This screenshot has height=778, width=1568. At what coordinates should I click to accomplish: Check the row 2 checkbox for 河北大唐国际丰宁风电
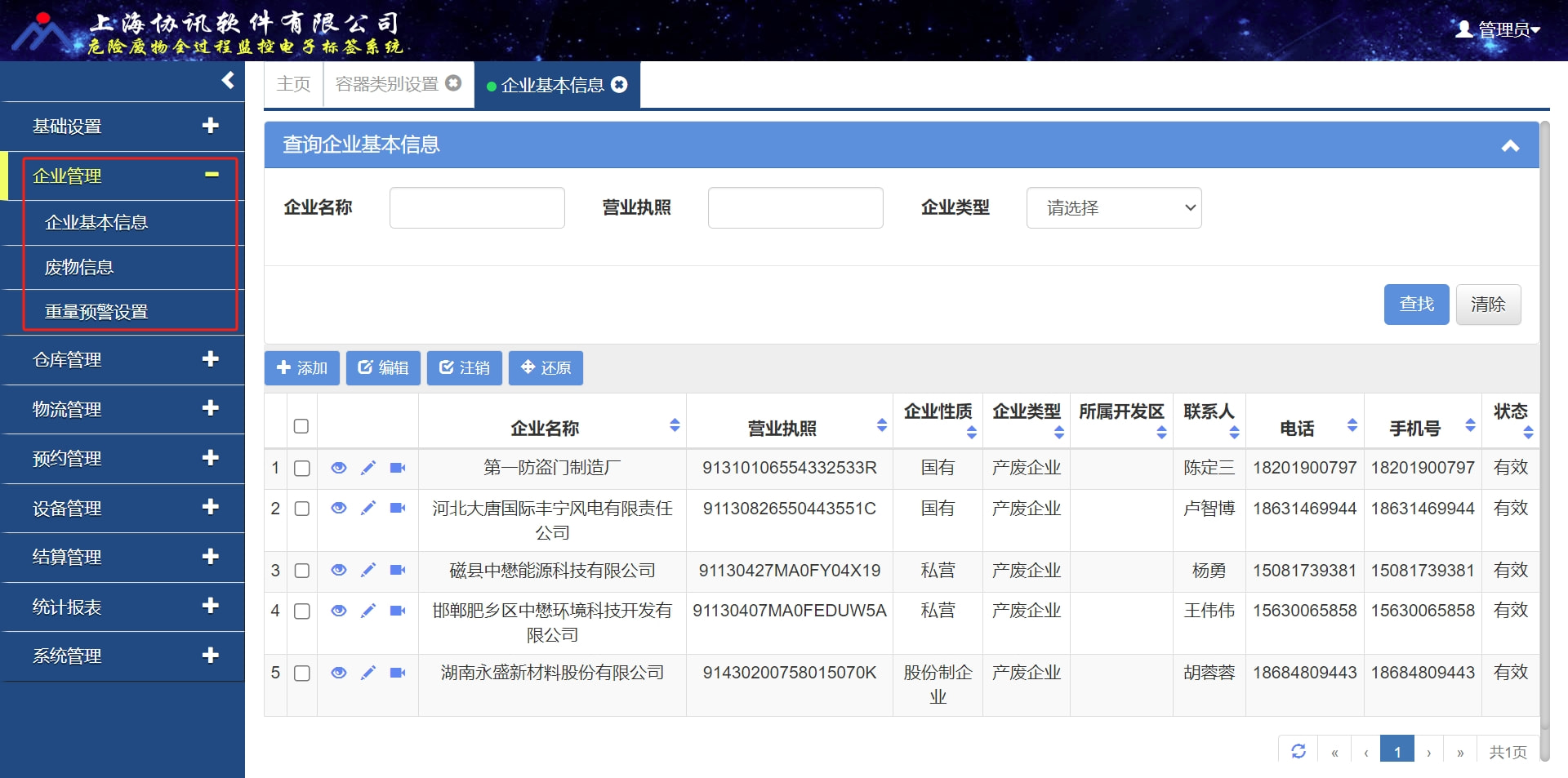(x=302, y=509)
